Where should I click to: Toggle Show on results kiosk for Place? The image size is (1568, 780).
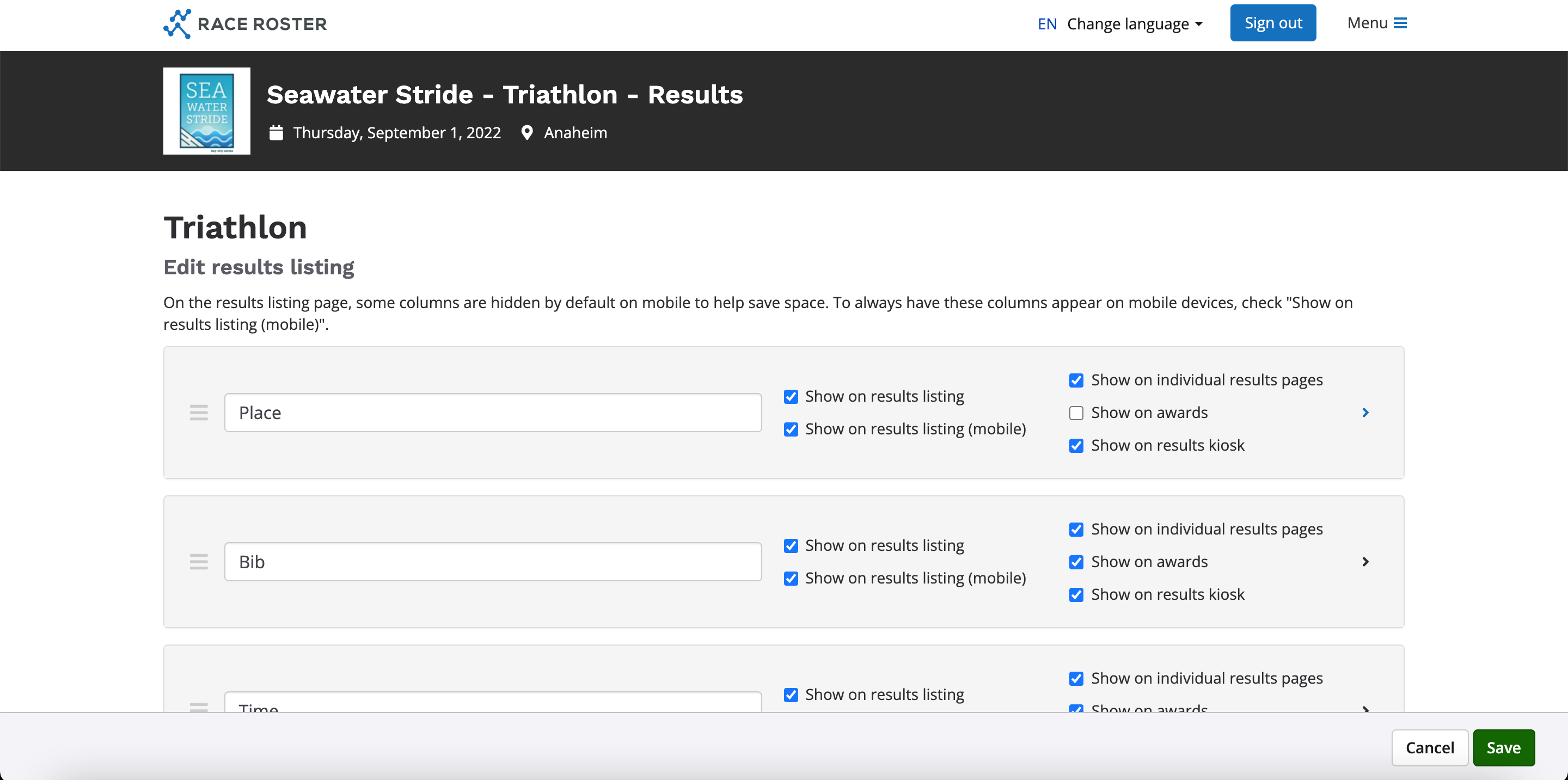[x=1076, y=445]
